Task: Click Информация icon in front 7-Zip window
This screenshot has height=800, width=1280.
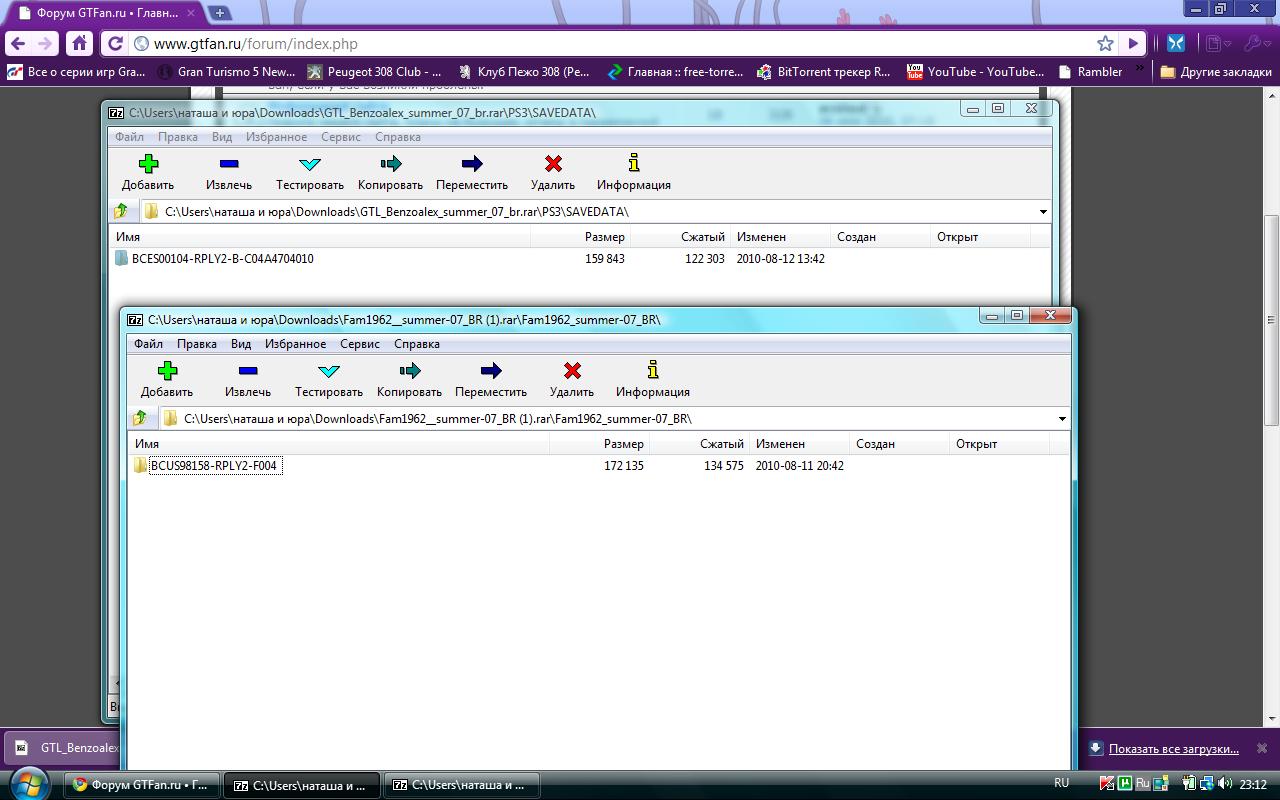Action: point(653,370)
